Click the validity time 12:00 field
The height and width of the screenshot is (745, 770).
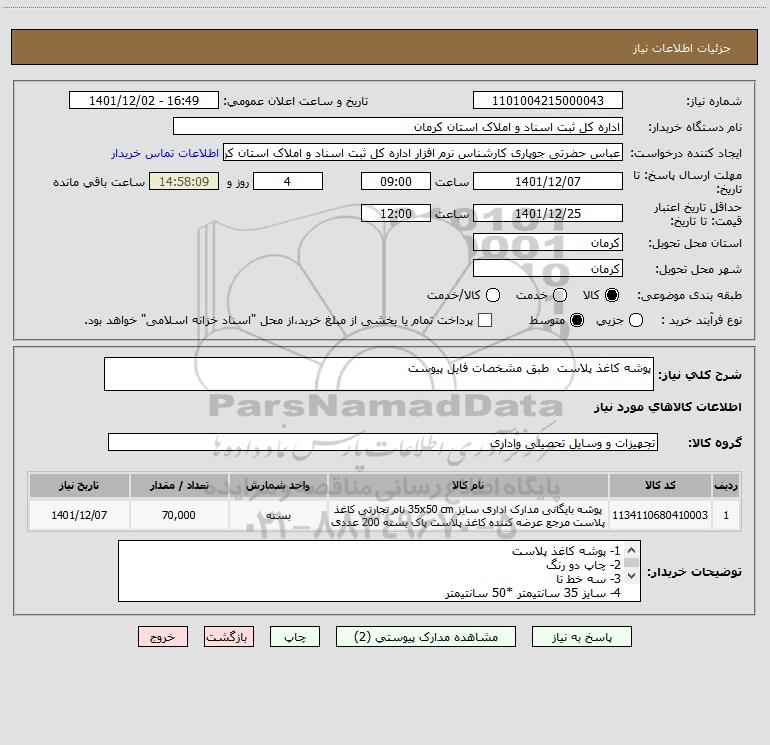pyautogui.click(x=396, y=213)
